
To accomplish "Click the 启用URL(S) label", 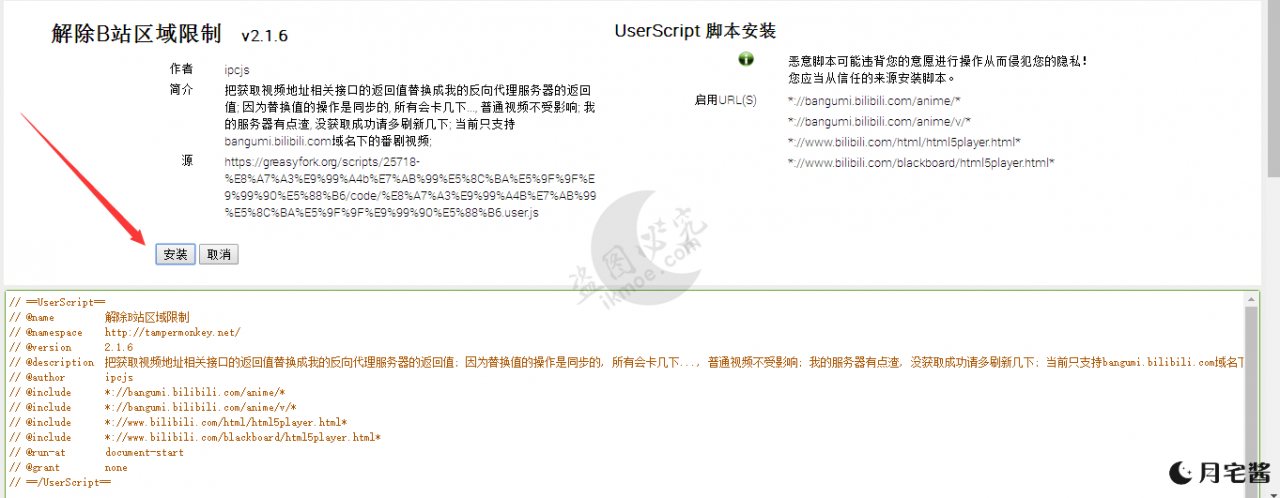I will pos(725,100).
